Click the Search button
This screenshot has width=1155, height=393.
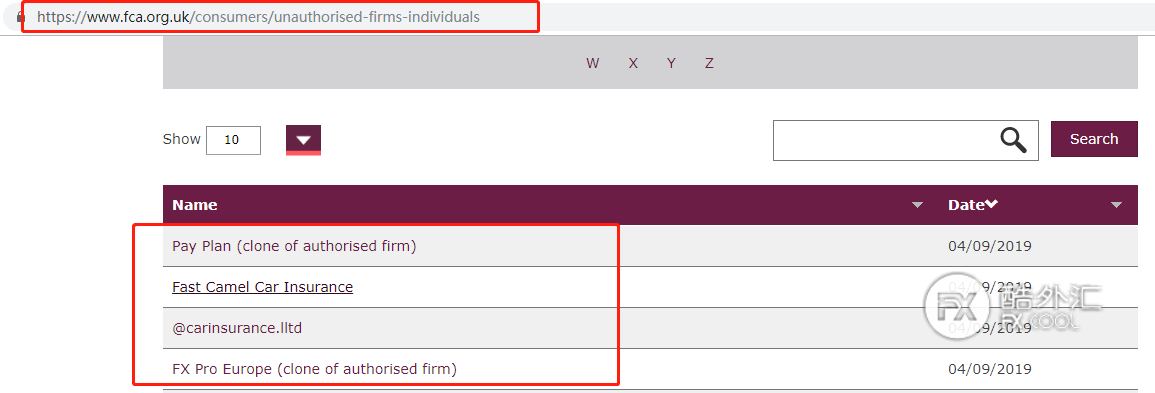click(x=1094, y=139)
